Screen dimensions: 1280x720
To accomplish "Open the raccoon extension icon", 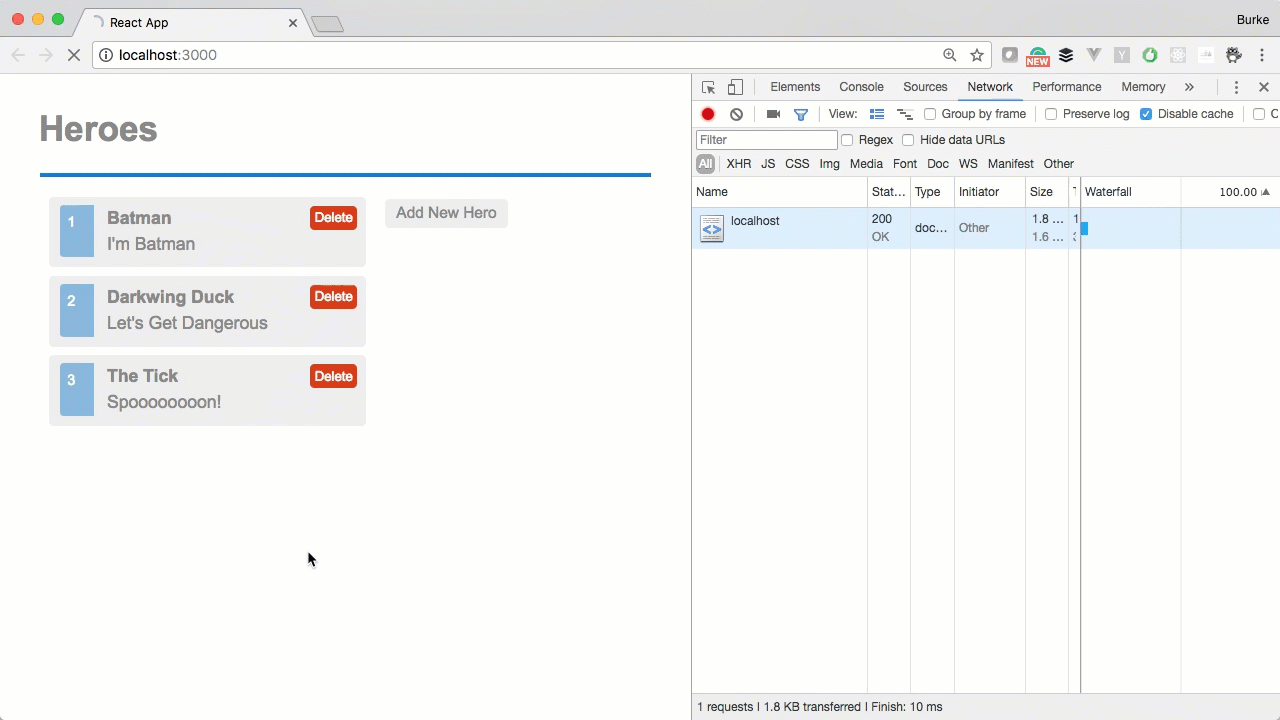I will (x=1234, y=55).
